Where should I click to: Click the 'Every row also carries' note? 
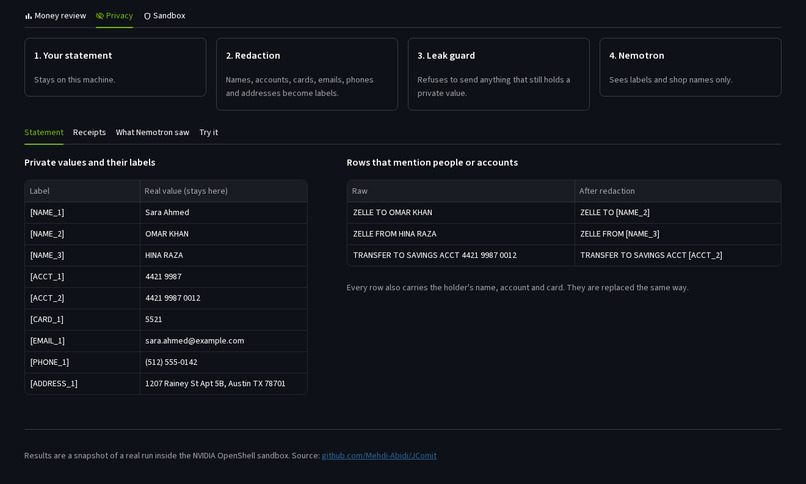(x=517, y=288)
